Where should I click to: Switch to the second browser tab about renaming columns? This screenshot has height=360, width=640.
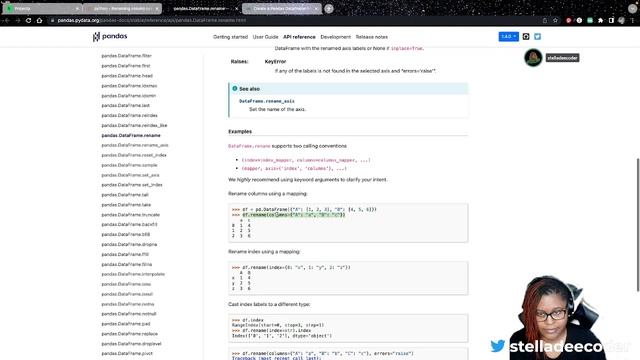click(x=122, y=9)
